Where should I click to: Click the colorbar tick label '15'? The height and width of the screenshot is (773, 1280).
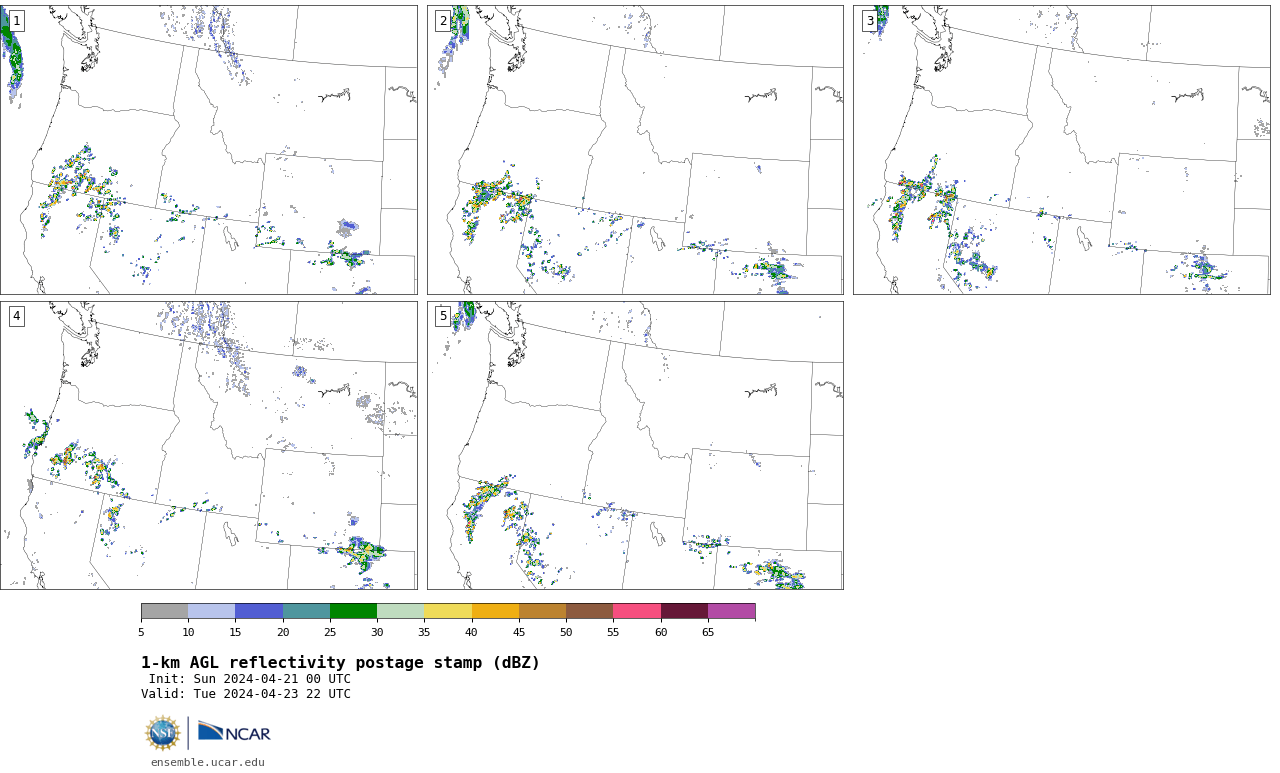(235, 632)
